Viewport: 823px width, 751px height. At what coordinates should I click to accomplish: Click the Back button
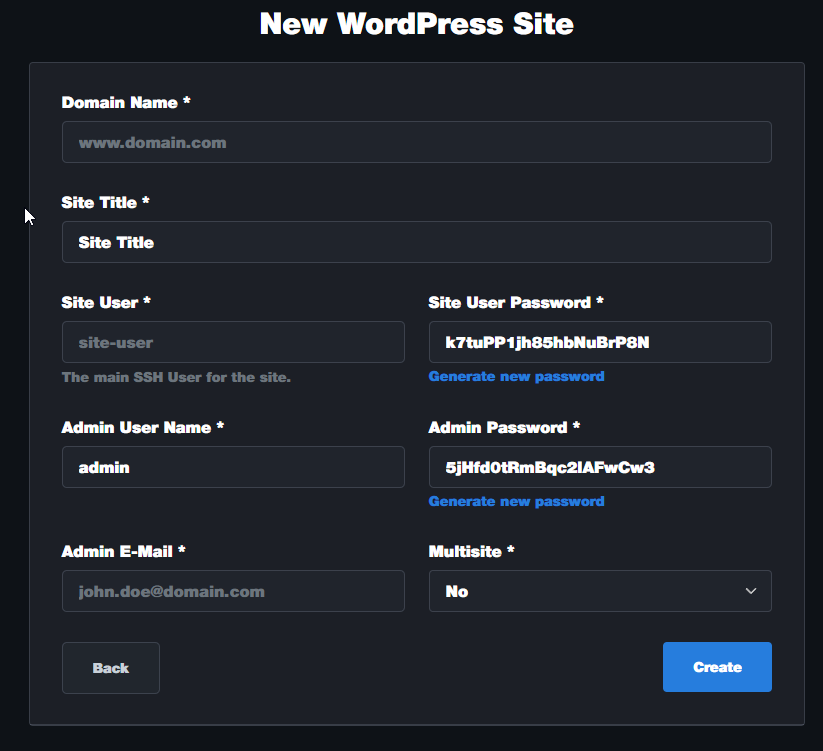(x=110, y=668)
